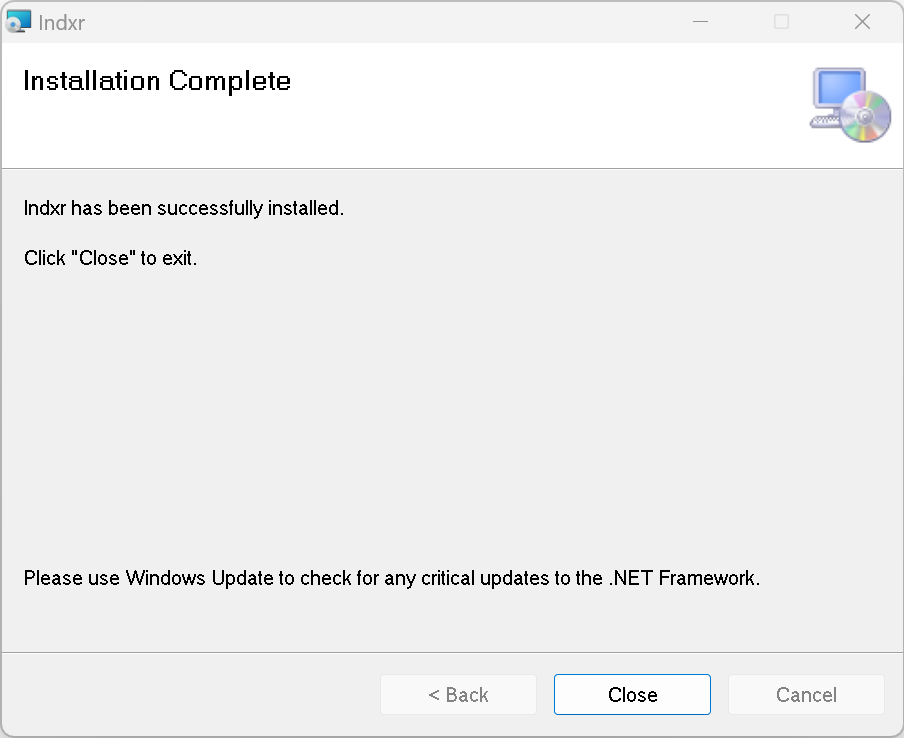Click the "Indxr" window title text

click(x=62, y=23)
